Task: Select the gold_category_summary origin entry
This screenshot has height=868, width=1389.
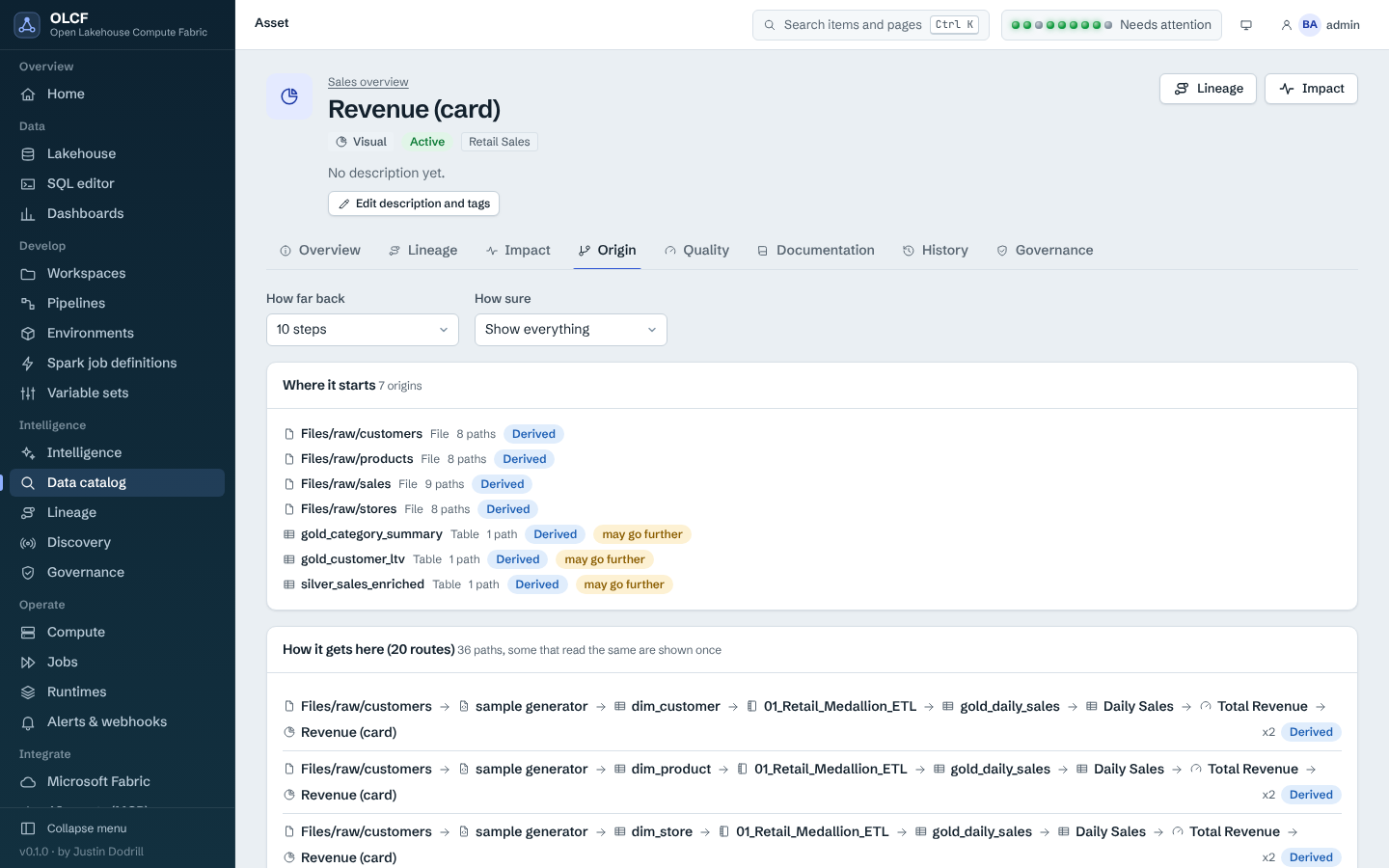Action: [371, 534]
